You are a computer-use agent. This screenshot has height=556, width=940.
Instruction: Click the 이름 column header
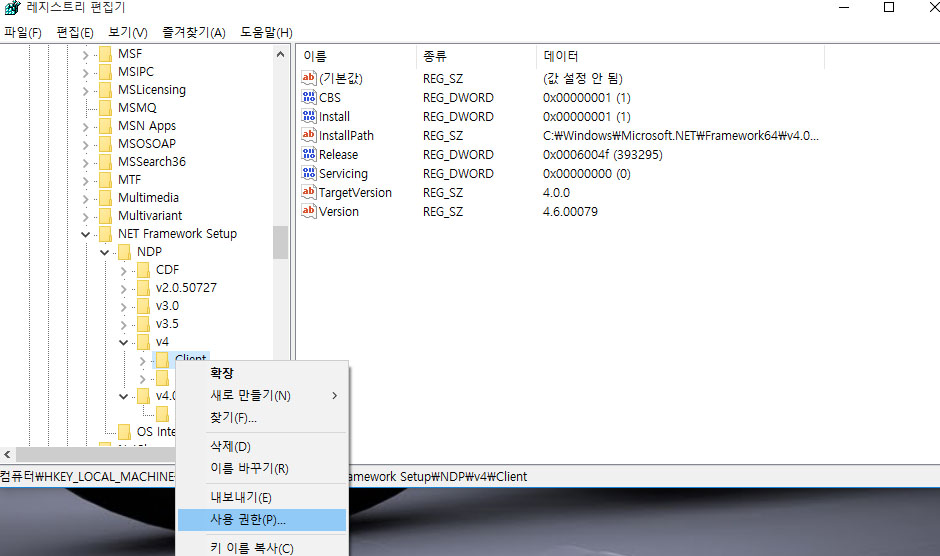tap(315, 56)
